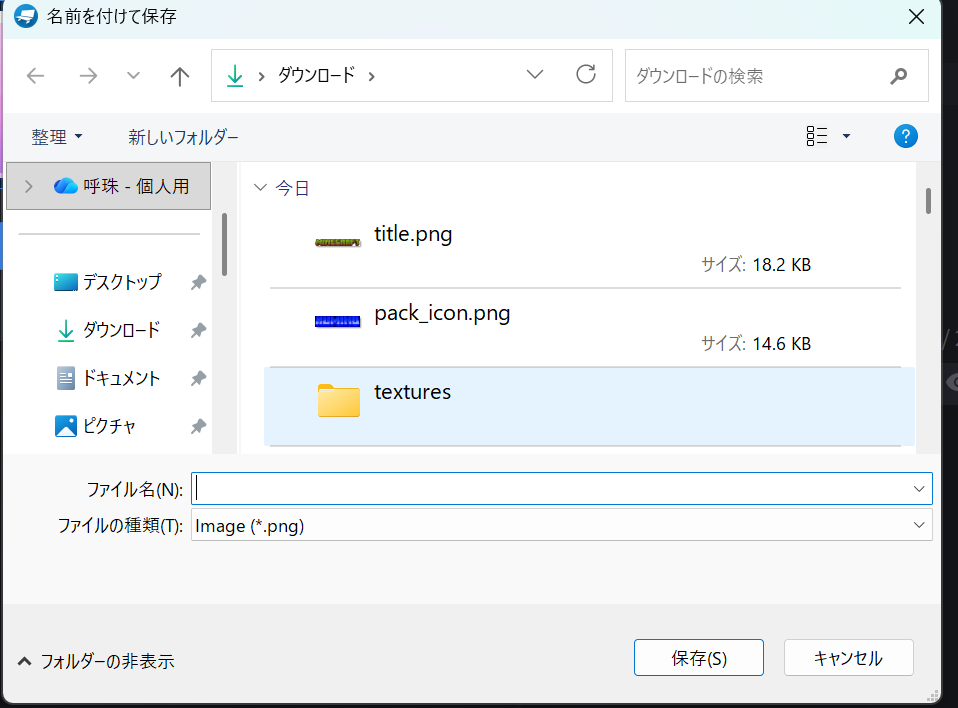958x708 pixels.
Task: Click the Forward navigation arrow
Action: tap(88, 76)
